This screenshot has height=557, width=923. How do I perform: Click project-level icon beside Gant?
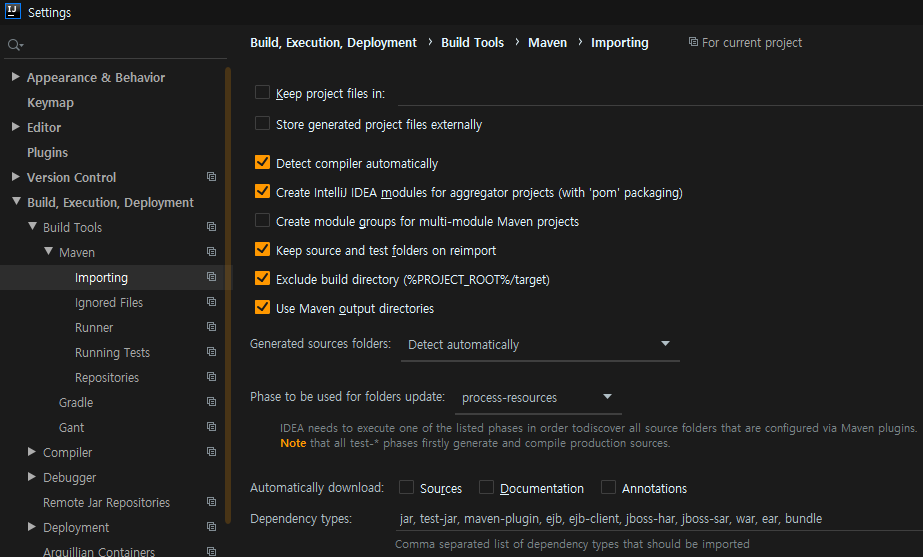click(211, 427)
